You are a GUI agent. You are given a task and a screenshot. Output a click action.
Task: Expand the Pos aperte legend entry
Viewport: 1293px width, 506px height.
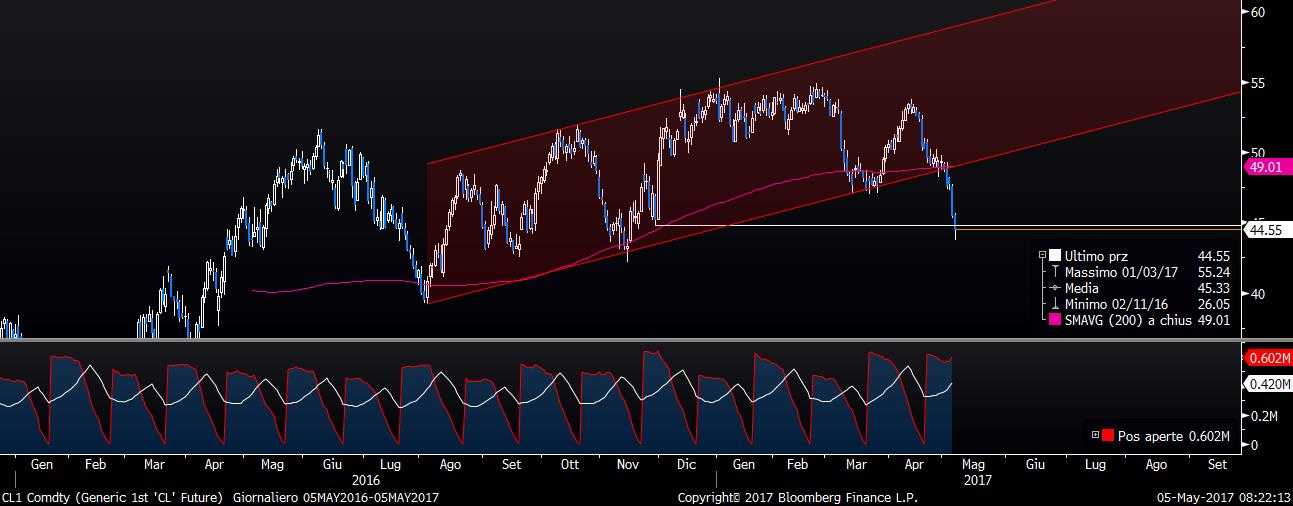click(1095, 436)
